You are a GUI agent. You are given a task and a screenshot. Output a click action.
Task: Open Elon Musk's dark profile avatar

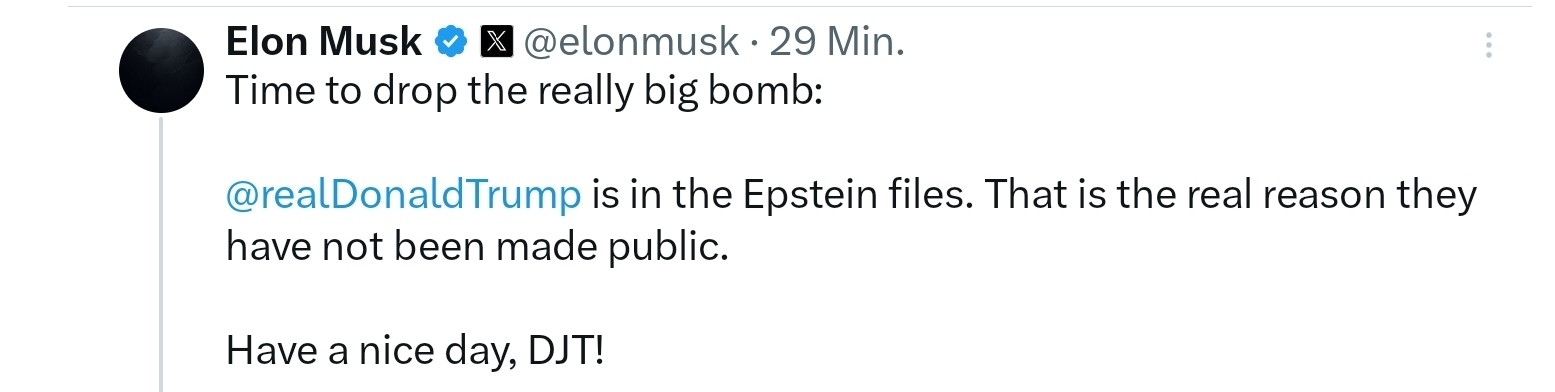pos(162,69)
